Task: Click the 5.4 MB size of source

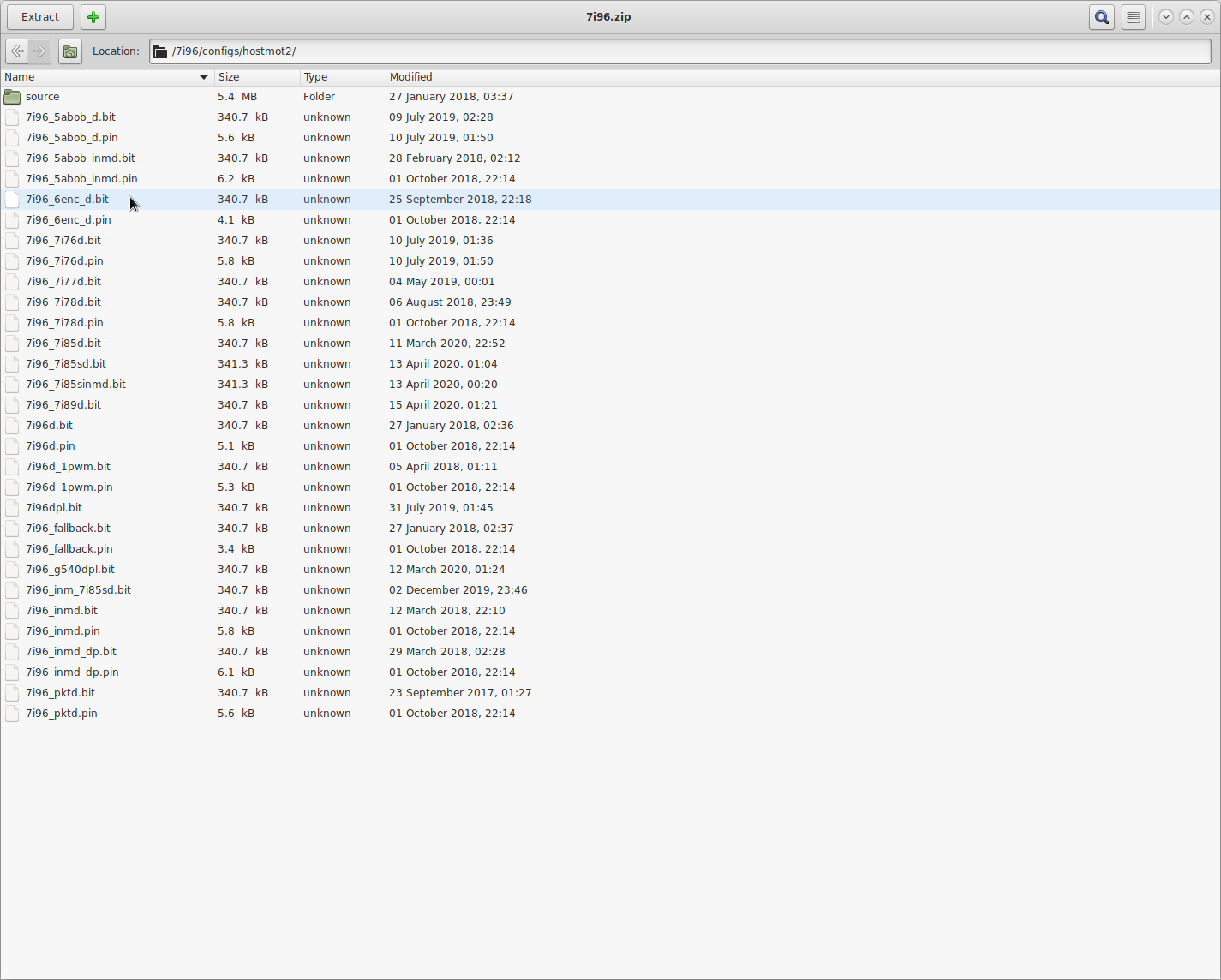Action: (237, 97)
